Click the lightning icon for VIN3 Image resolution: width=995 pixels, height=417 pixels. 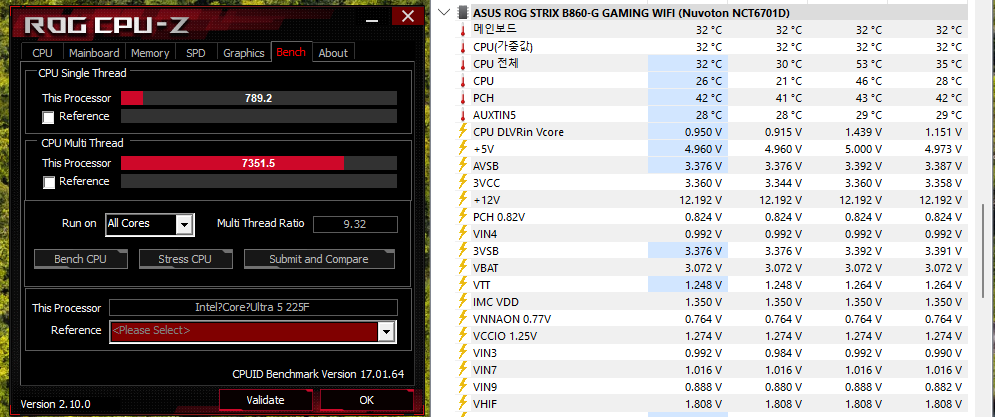(463, 352)
